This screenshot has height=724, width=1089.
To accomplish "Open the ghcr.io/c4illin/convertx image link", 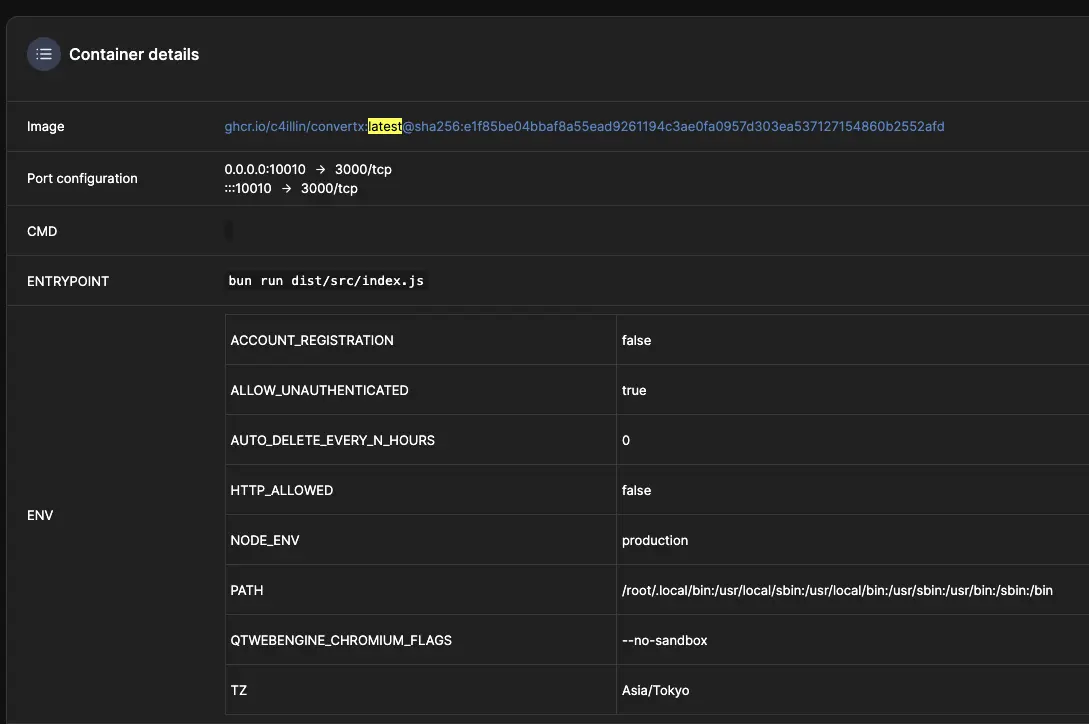I will (584, 126).
